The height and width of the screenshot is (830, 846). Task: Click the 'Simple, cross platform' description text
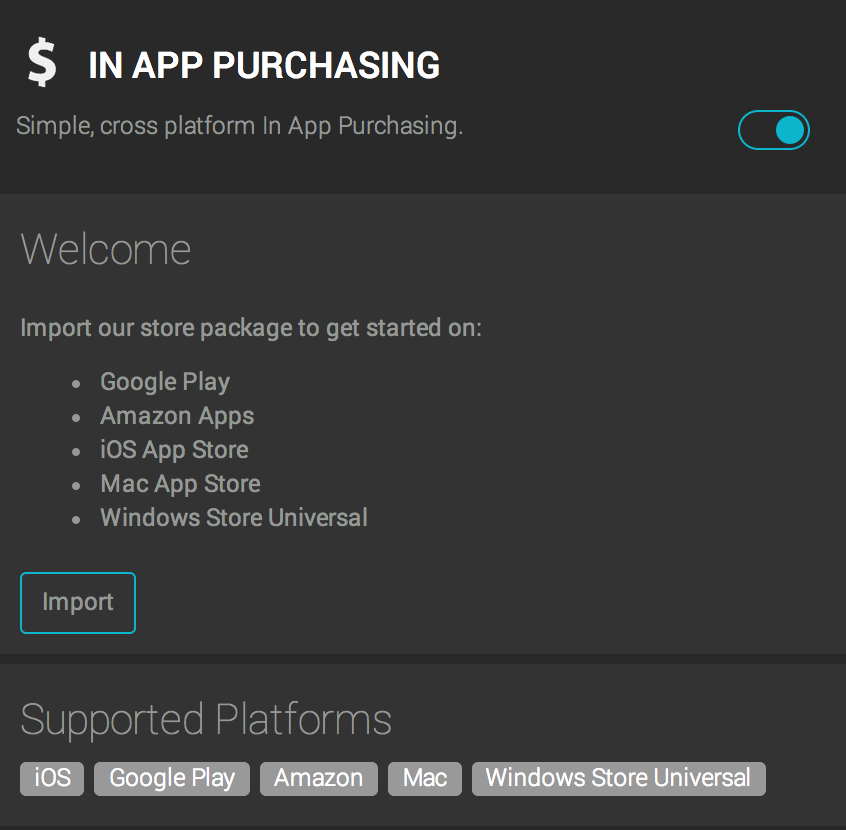click(240, 126)
